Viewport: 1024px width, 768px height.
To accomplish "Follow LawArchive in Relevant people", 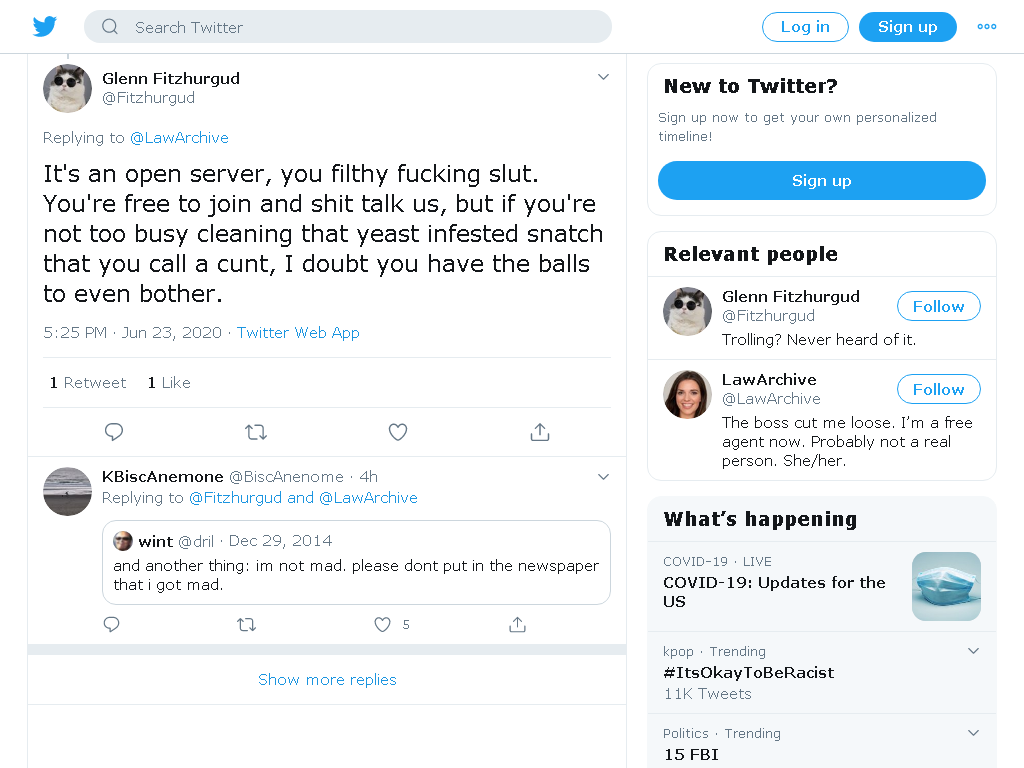I will pos(938,389).
